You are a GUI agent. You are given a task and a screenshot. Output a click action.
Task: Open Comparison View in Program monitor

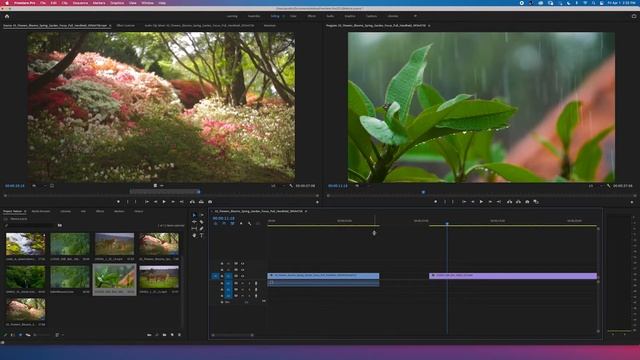coord(536,202)
